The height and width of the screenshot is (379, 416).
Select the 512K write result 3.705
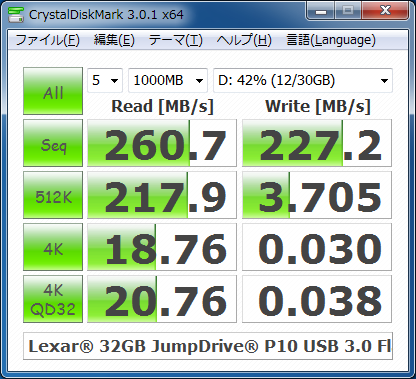coord(317,195)
